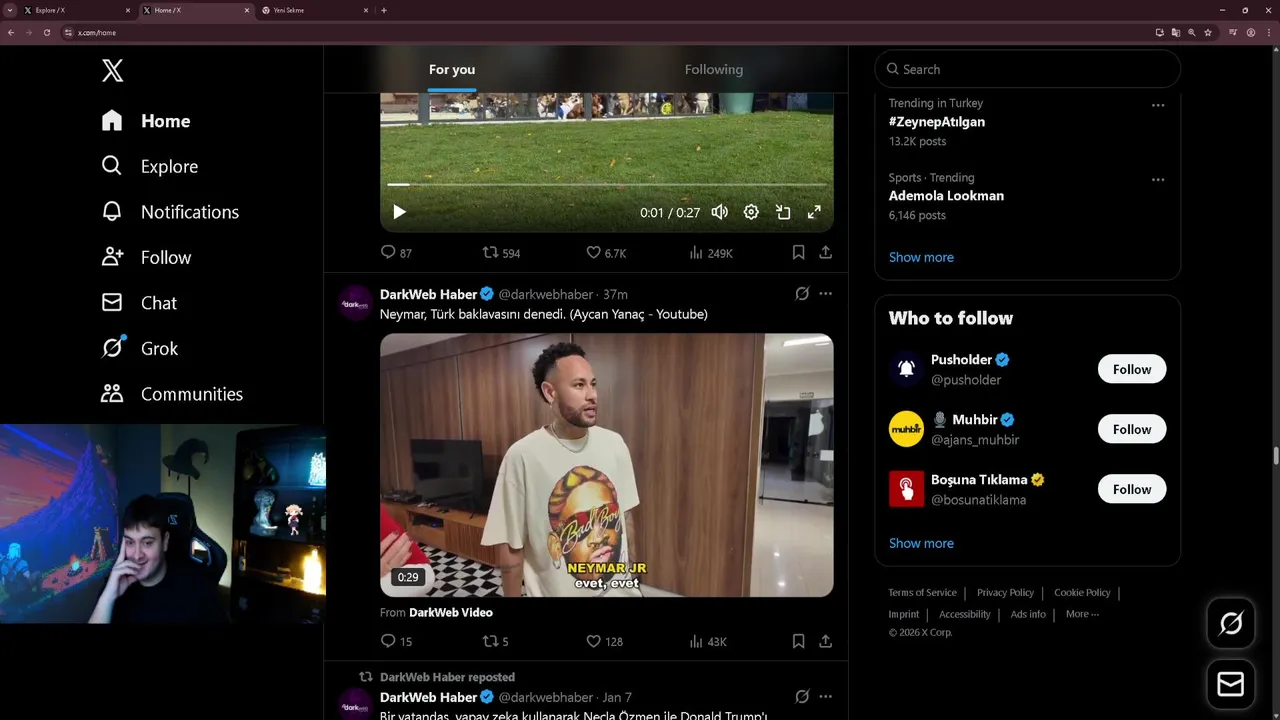Viewport: 1280px width, 720px height.
Task: Open Home from the left sidebar
Action: 146,121
